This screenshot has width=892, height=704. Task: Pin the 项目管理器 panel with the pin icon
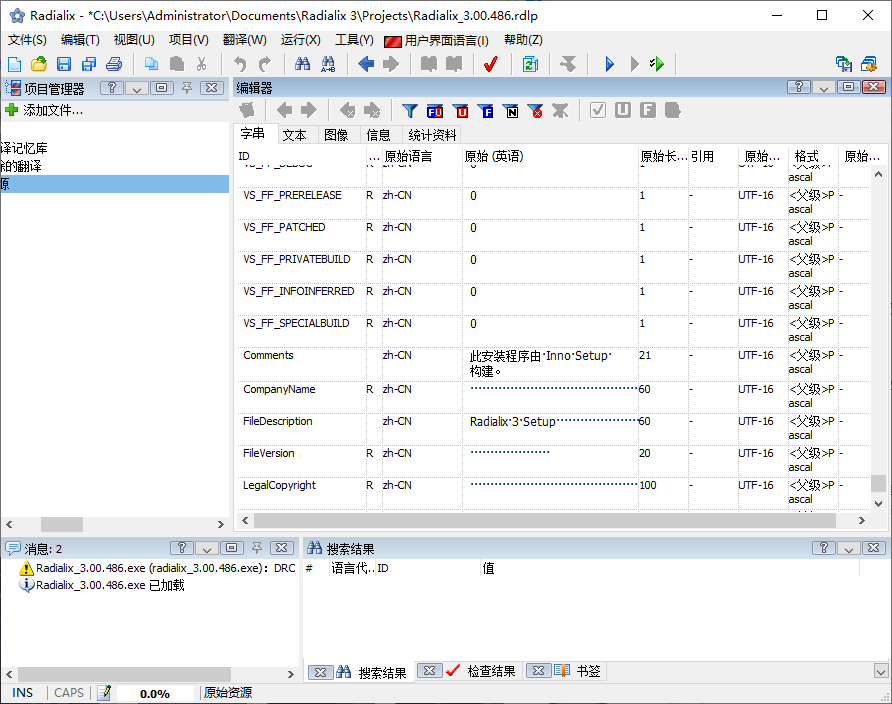pyautogui.click(x=185, y=88)
